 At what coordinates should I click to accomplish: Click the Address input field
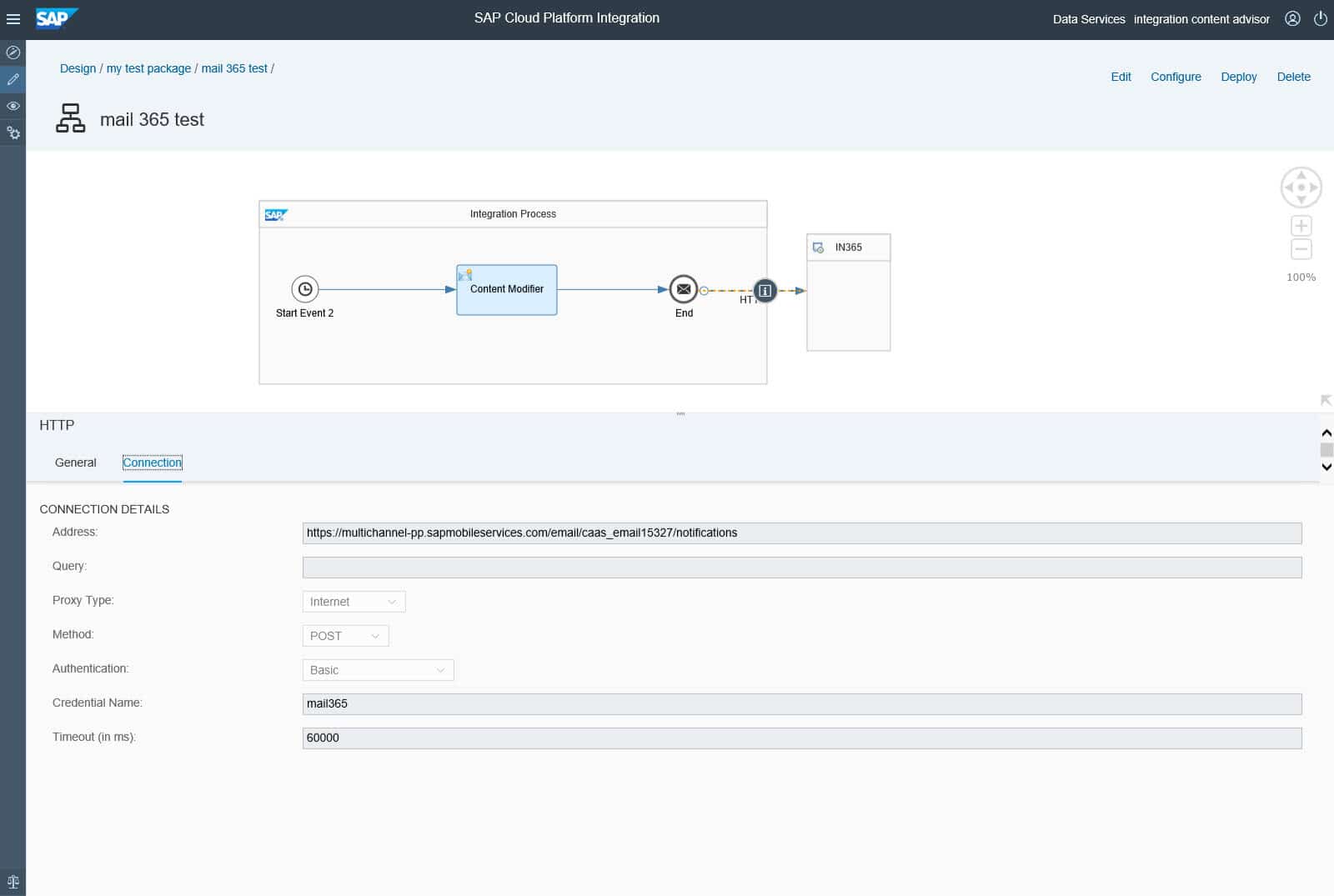coord(801,533)
